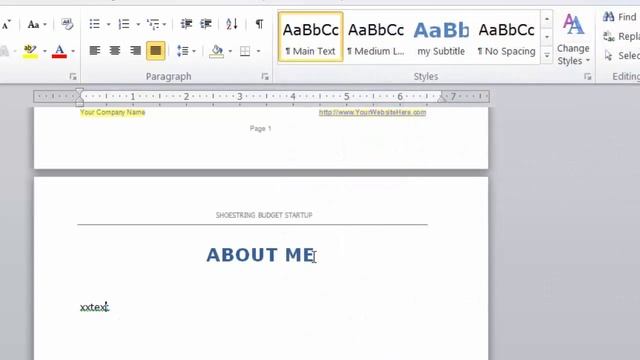
Task: Apply the Main Text style
Action: click(x=311, y=37)
